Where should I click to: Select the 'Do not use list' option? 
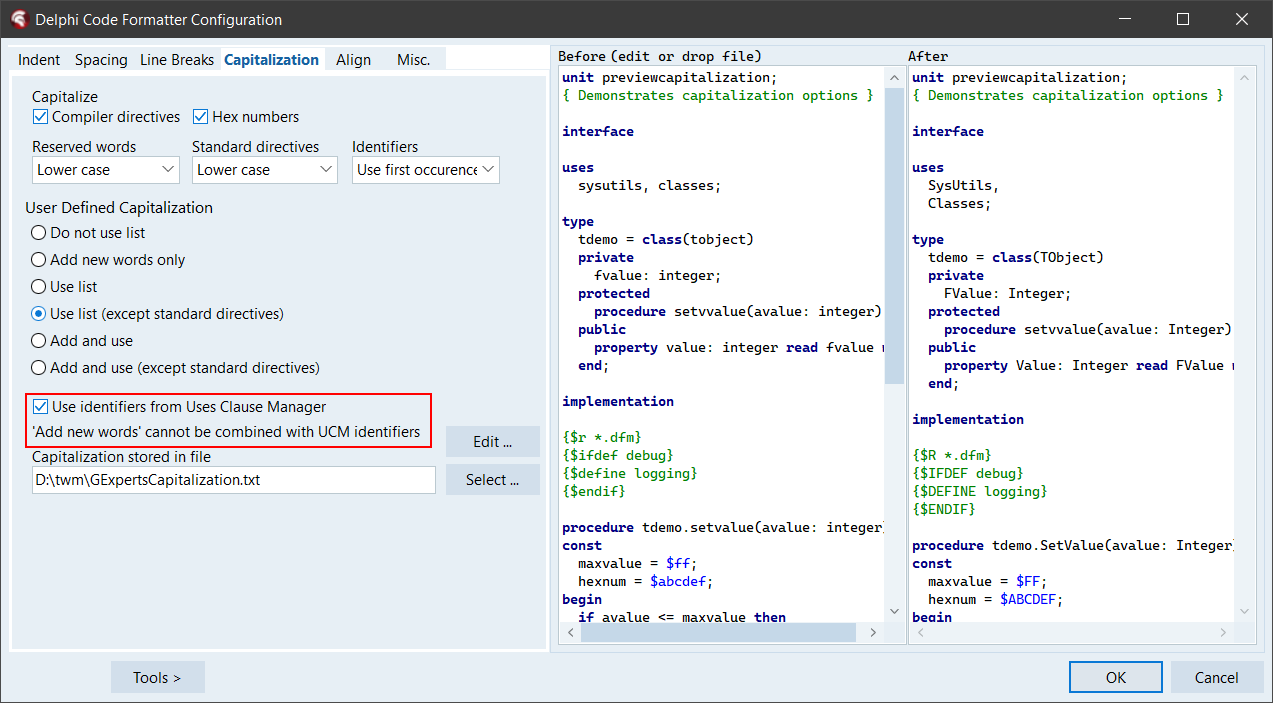pyautogui.click(x=39, y=233)
